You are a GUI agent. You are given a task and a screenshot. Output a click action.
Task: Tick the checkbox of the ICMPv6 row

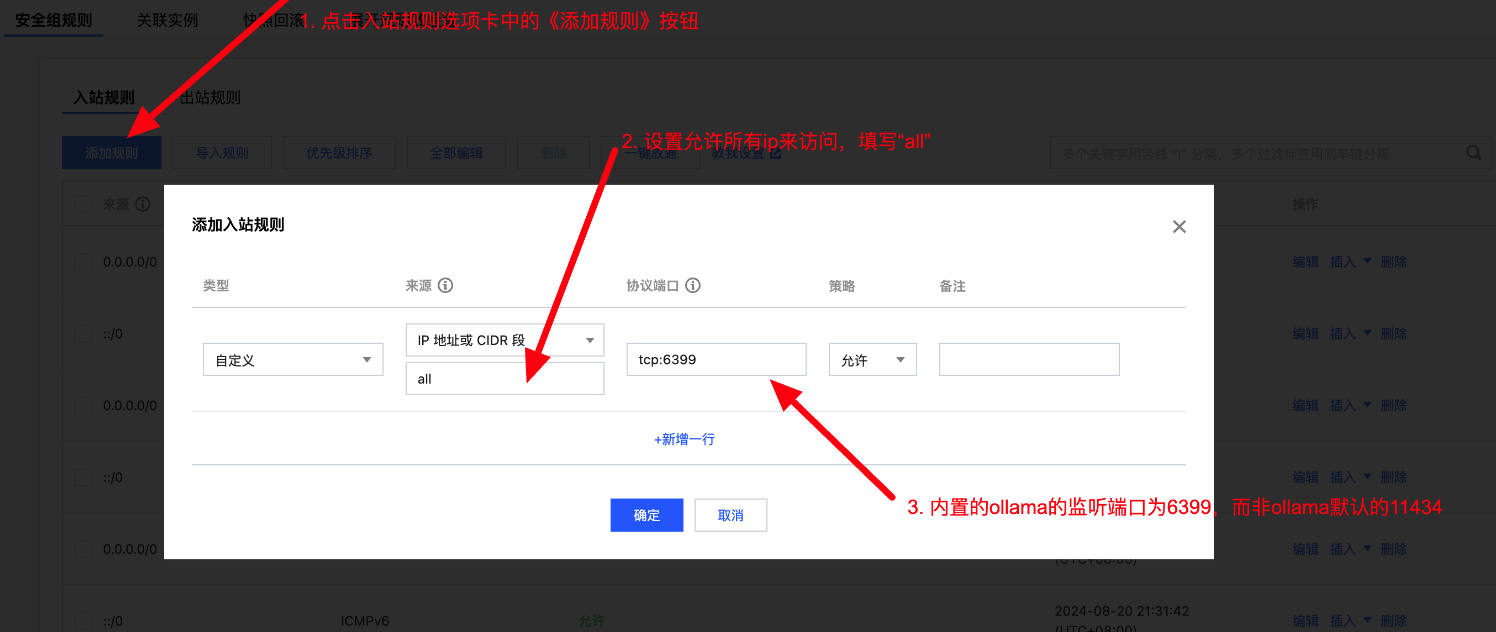(84, 621)
